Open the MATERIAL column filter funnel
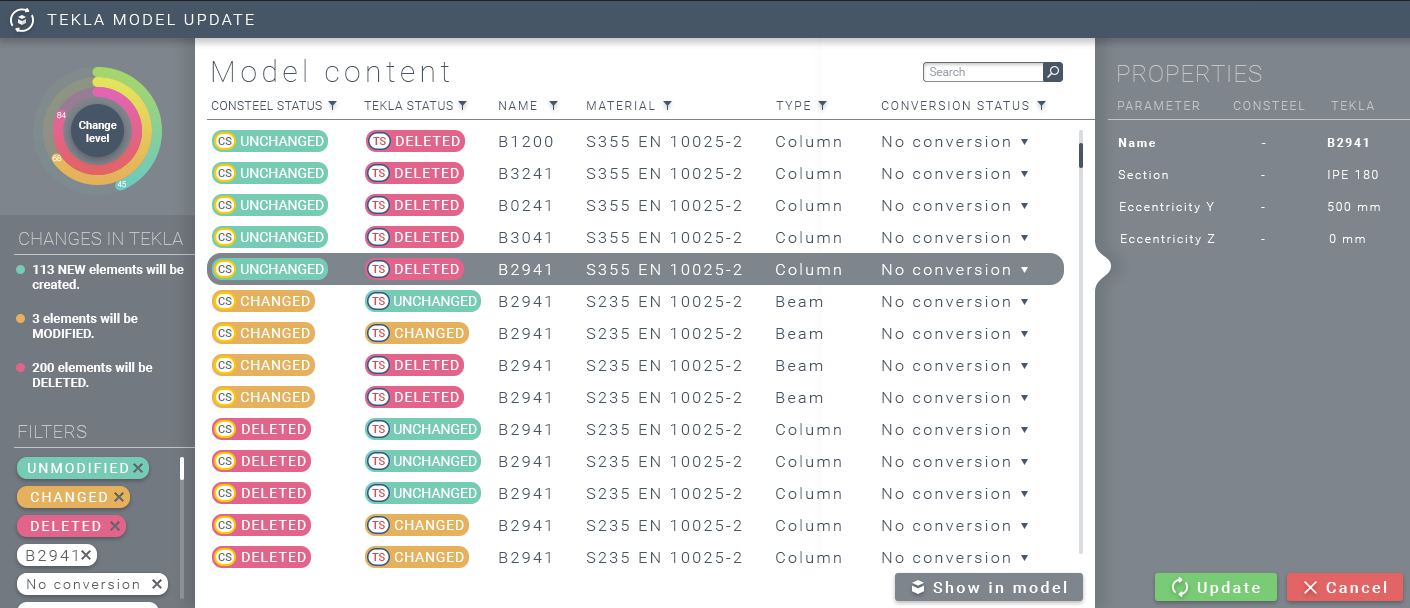Image resolution: width=1410 pixels, height=608 pixels. pyautogui.click(x=667, y=105)
